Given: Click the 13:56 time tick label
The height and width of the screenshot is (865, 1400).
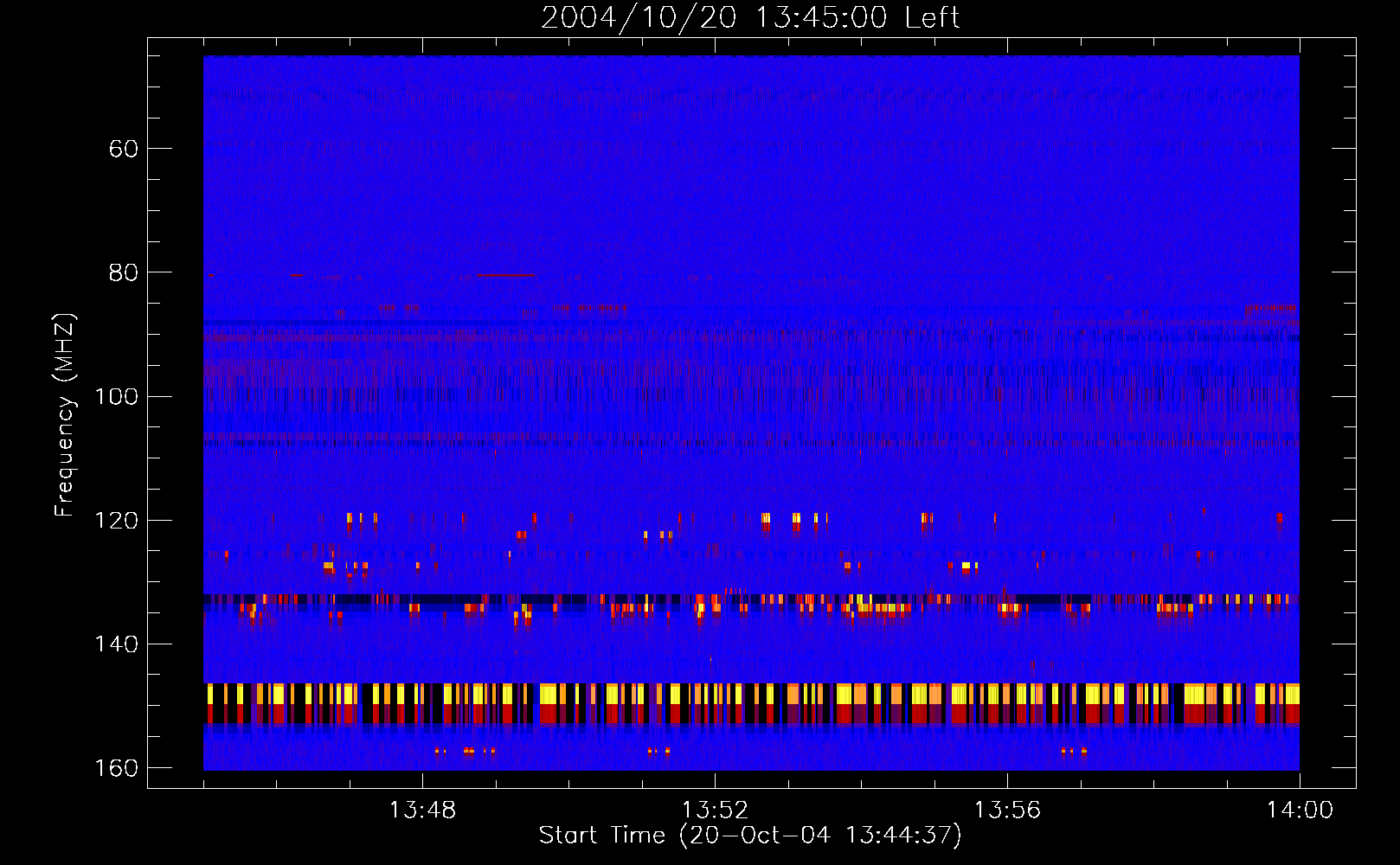Looking at the screenshot, I should pyautogui.click(x=1007, y=811).
